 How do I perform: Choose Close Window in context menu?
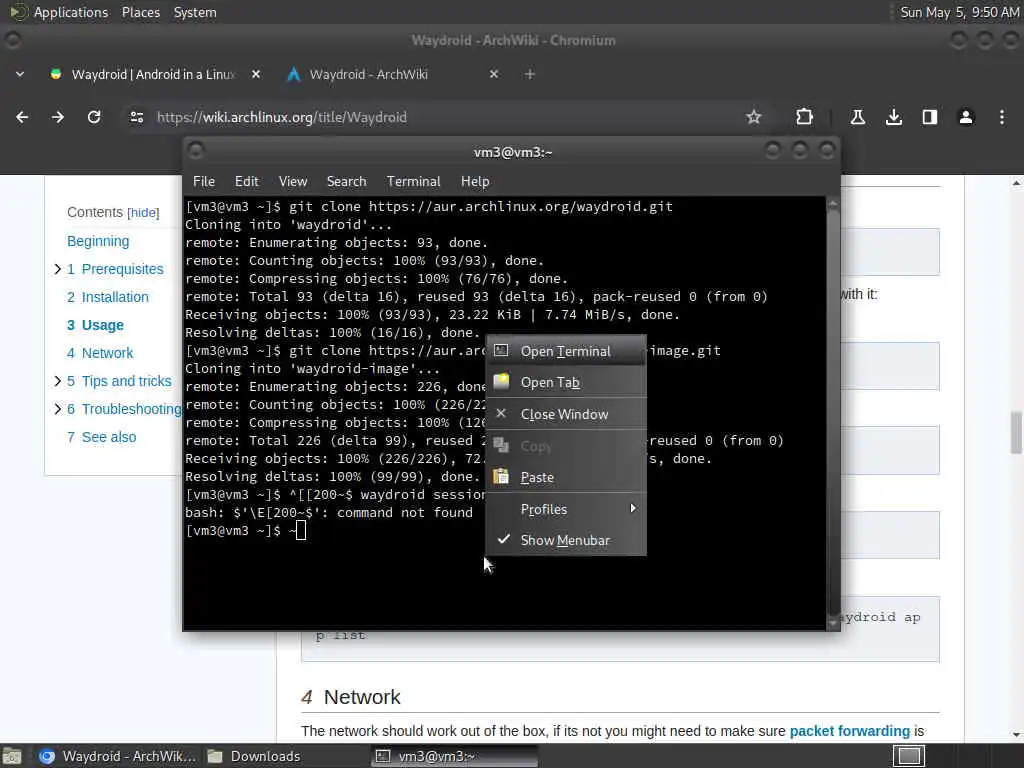(x=566, y=414)
